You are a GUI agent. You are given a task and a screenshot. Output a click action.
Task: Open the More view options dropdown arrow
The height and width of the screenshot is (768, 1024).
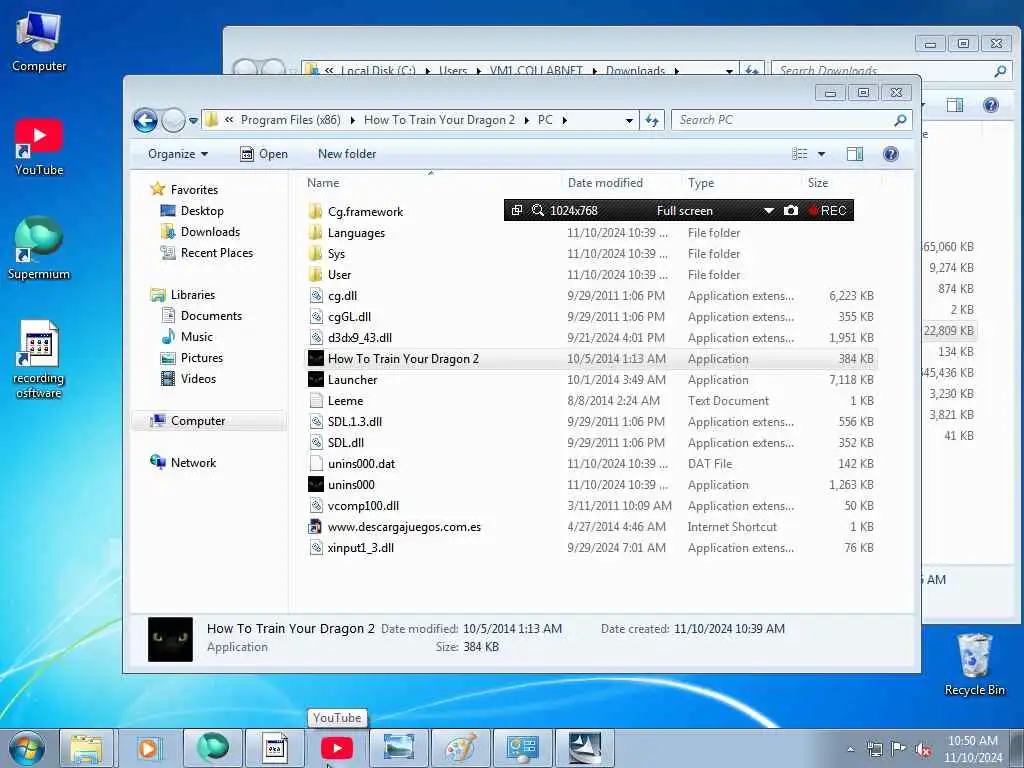click(822, 154)
